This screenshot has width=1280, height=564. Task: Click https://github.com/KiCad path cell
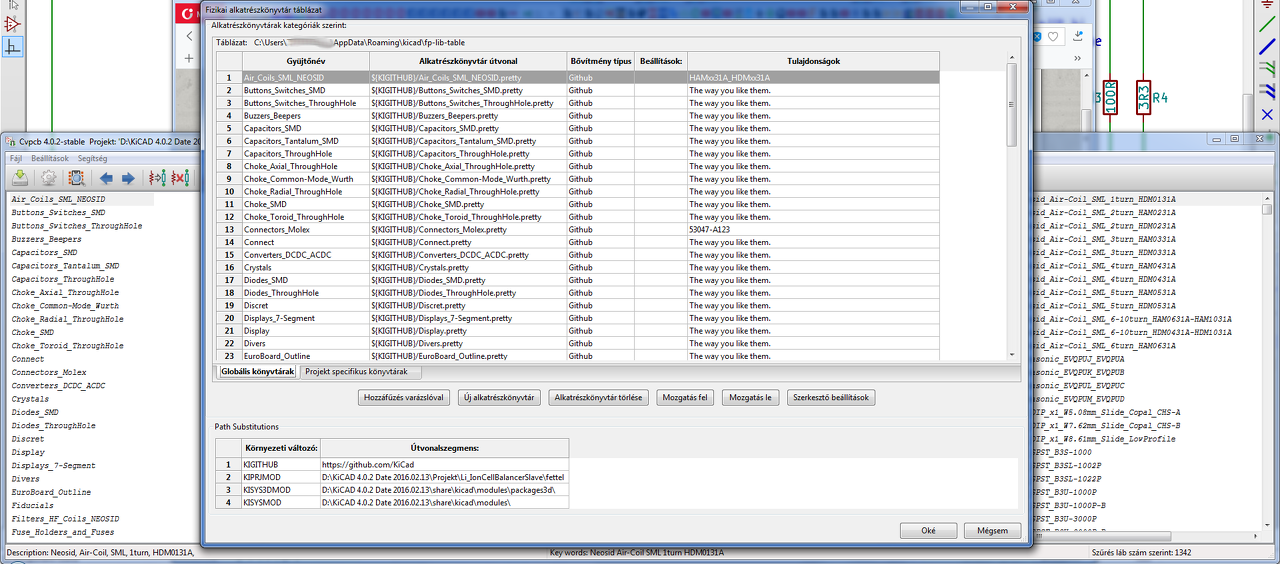pyautogui.click(x=444, y=465)
